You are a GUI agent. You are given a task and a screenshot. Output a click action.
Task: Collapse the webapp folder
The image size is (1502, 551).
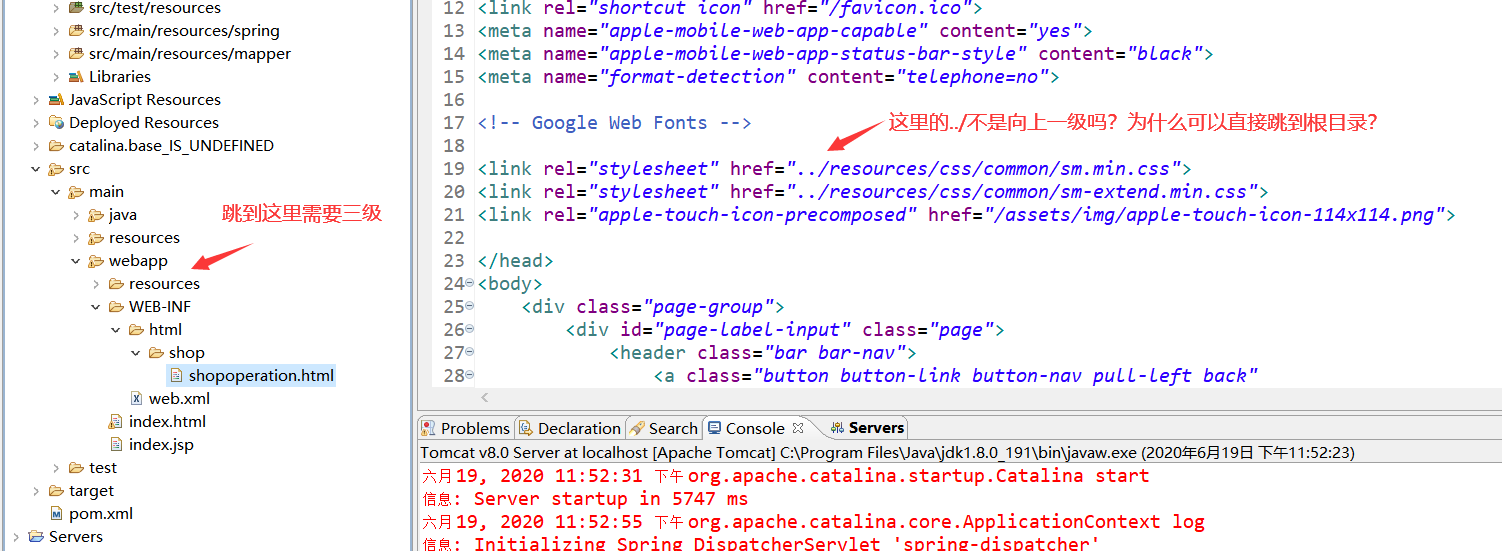(x=76, y=261)
